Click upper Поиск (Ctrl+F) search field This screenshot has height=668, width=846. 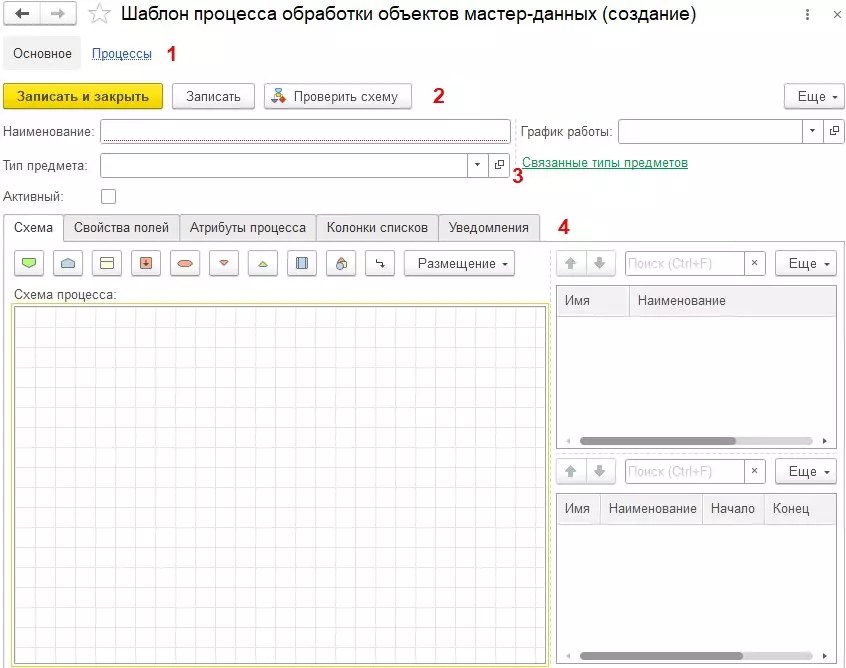point(685,263)
